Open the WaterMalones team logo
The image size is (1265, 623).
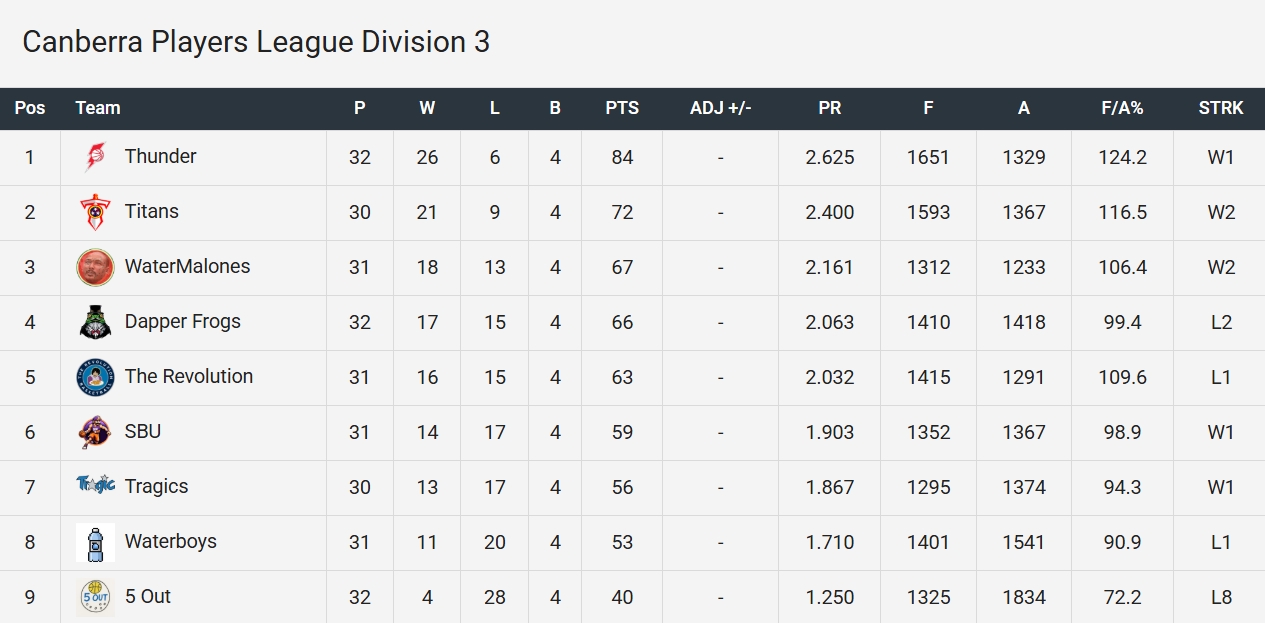pyautogui.click(x=95, y=267)
